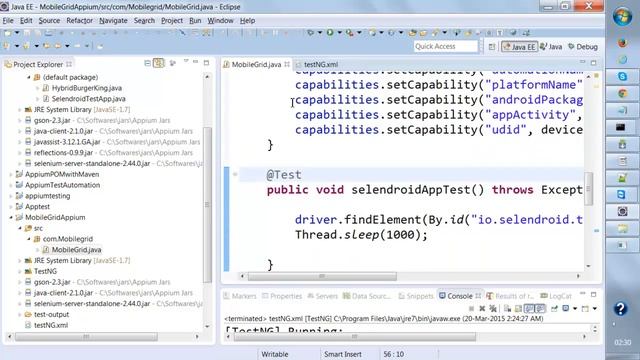Click Remove Launch X icon in Console
The image size is (640, 360).
click(482, 309)
